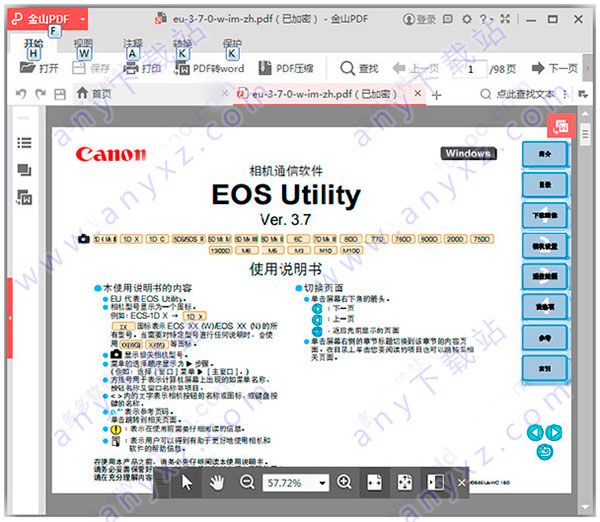600x522 pixels.
Task: Open the 注释 ribbon tab
Action: pyautogui.click(x=132, y=44)
